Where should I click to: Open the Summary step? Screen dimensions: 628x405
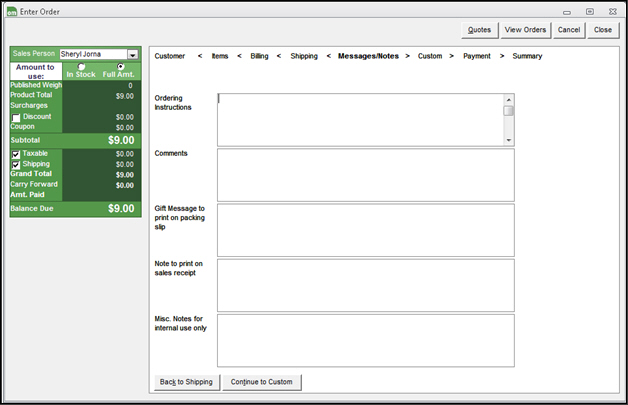click(x=527, y=56)
